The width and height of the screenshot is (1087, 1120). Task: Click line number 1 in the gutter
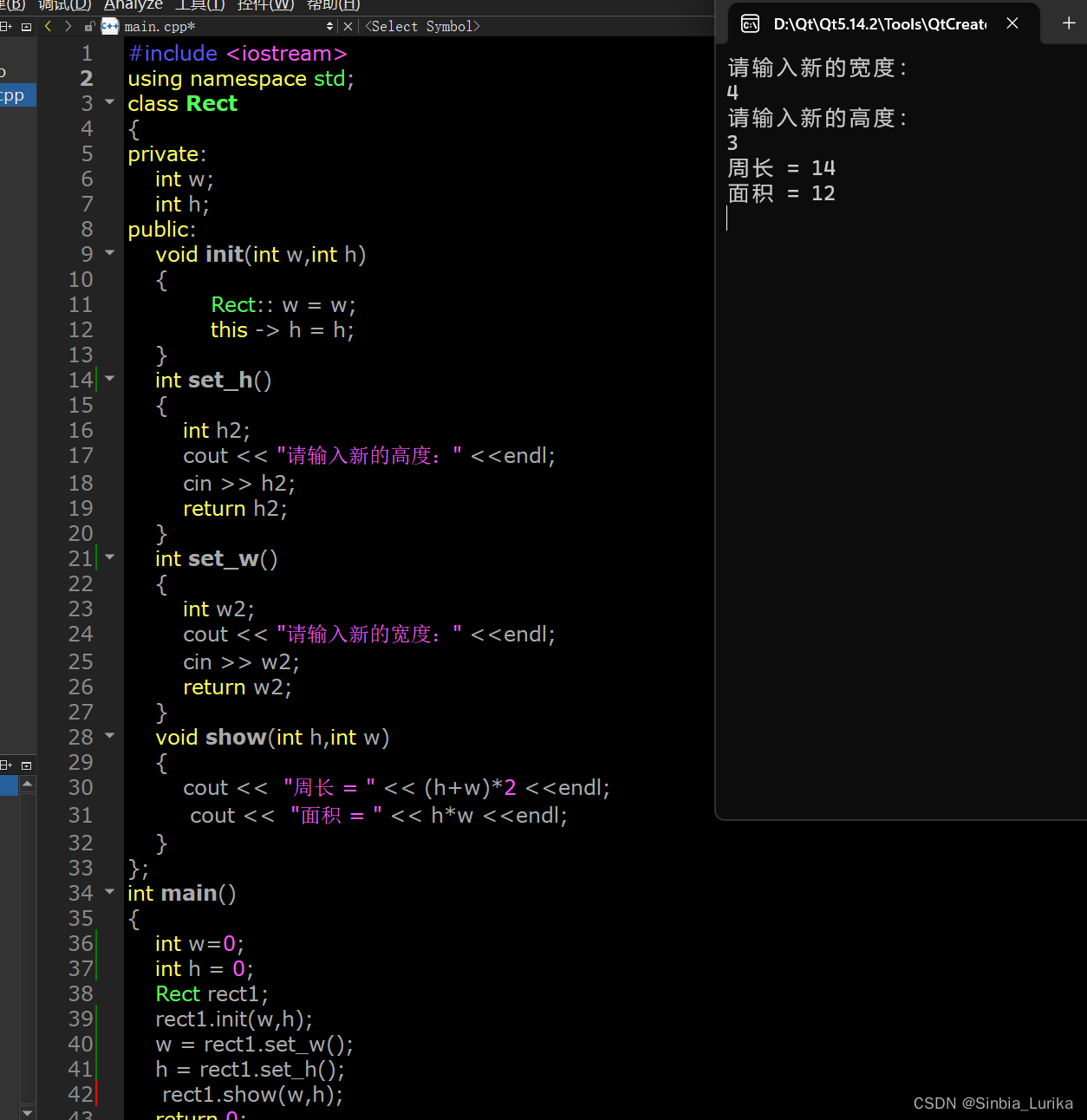click(87, 54)
